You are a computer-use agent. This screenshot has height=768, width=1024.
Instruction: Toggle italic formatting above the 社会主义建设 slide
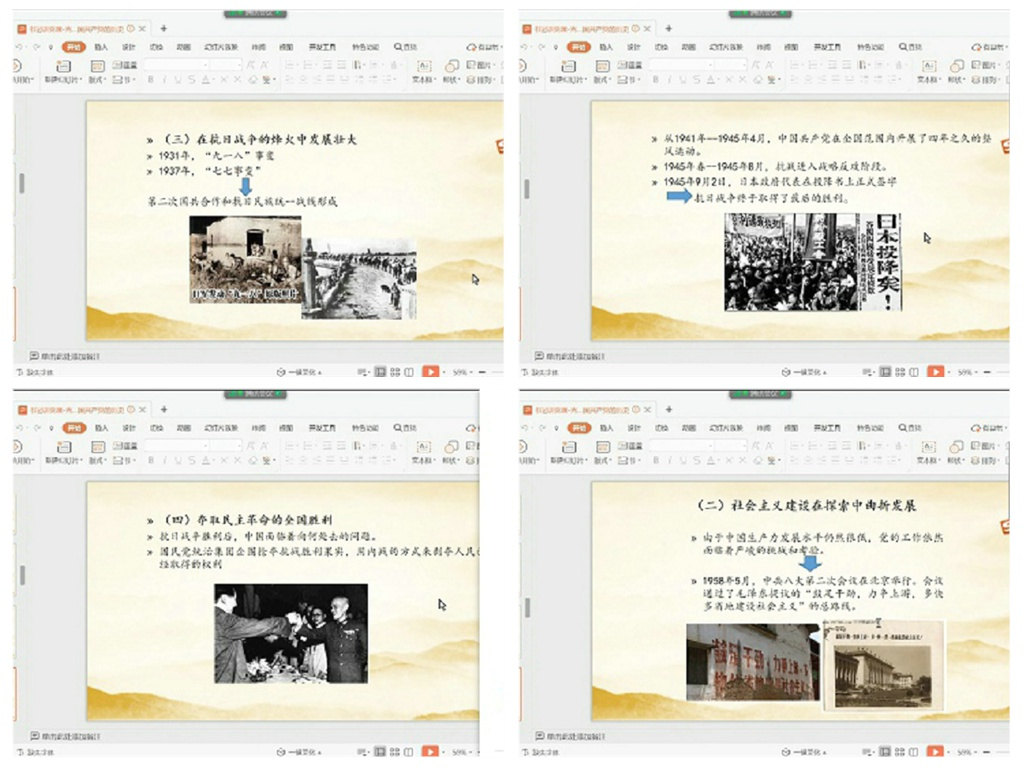pyautogui.click(x=669, y=461)
